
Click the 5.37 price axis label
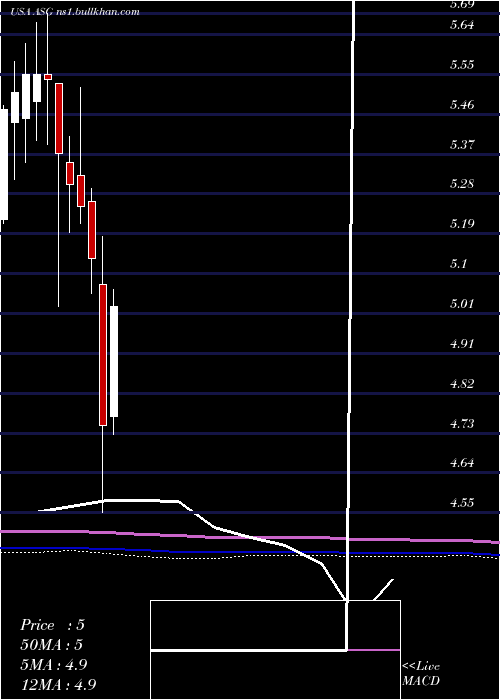[x=462, y=145]
